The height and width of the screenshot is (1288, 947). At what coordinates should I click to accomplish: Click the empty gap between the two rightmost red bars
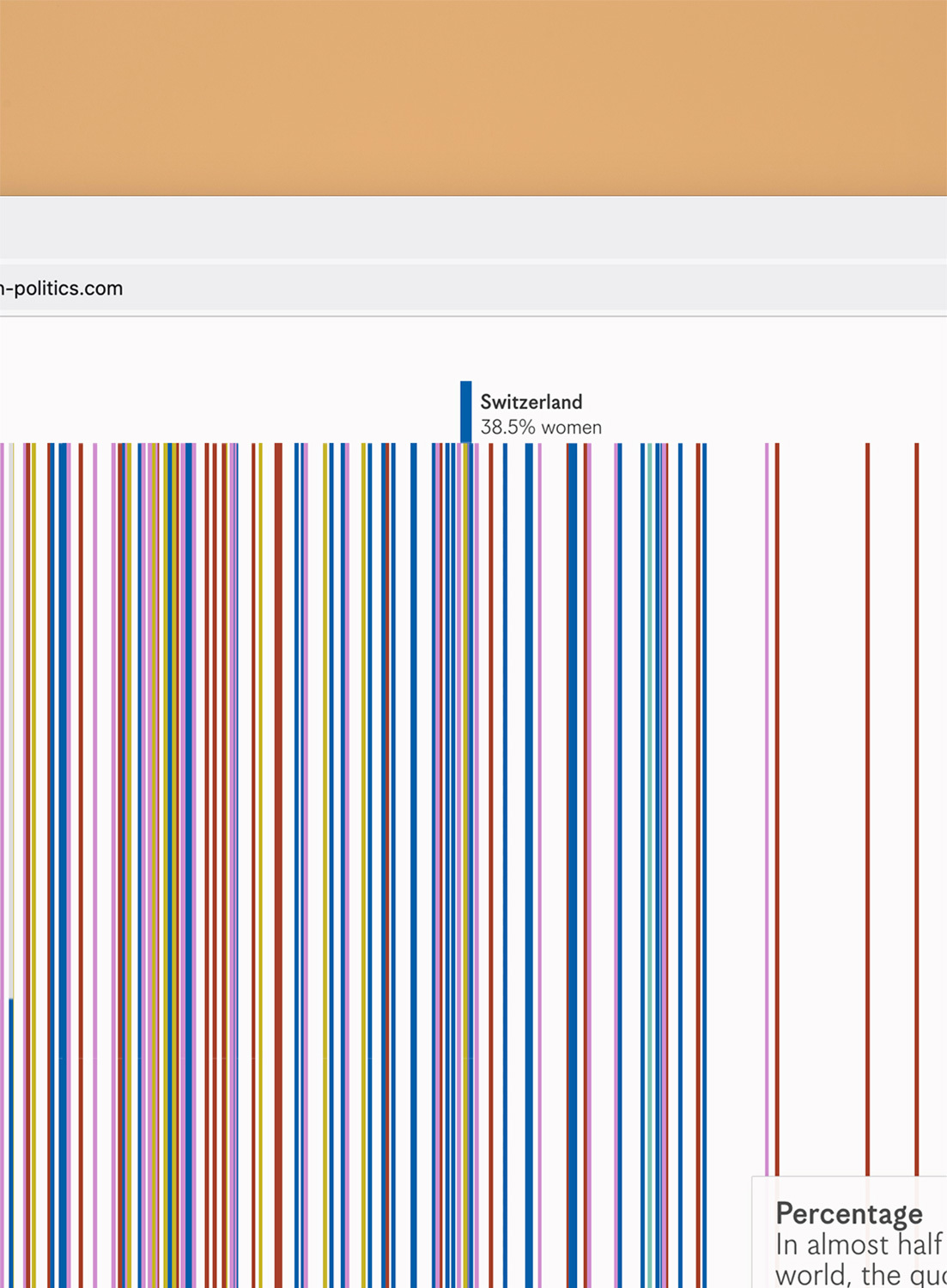(x=892, y=773)
